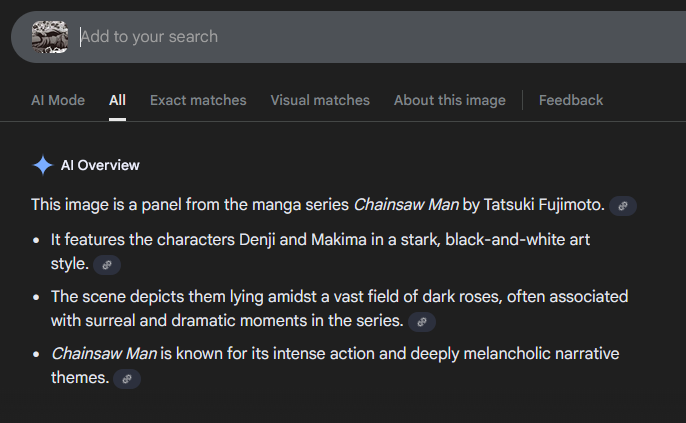Go to the About this image tab

tap(450, 100)
